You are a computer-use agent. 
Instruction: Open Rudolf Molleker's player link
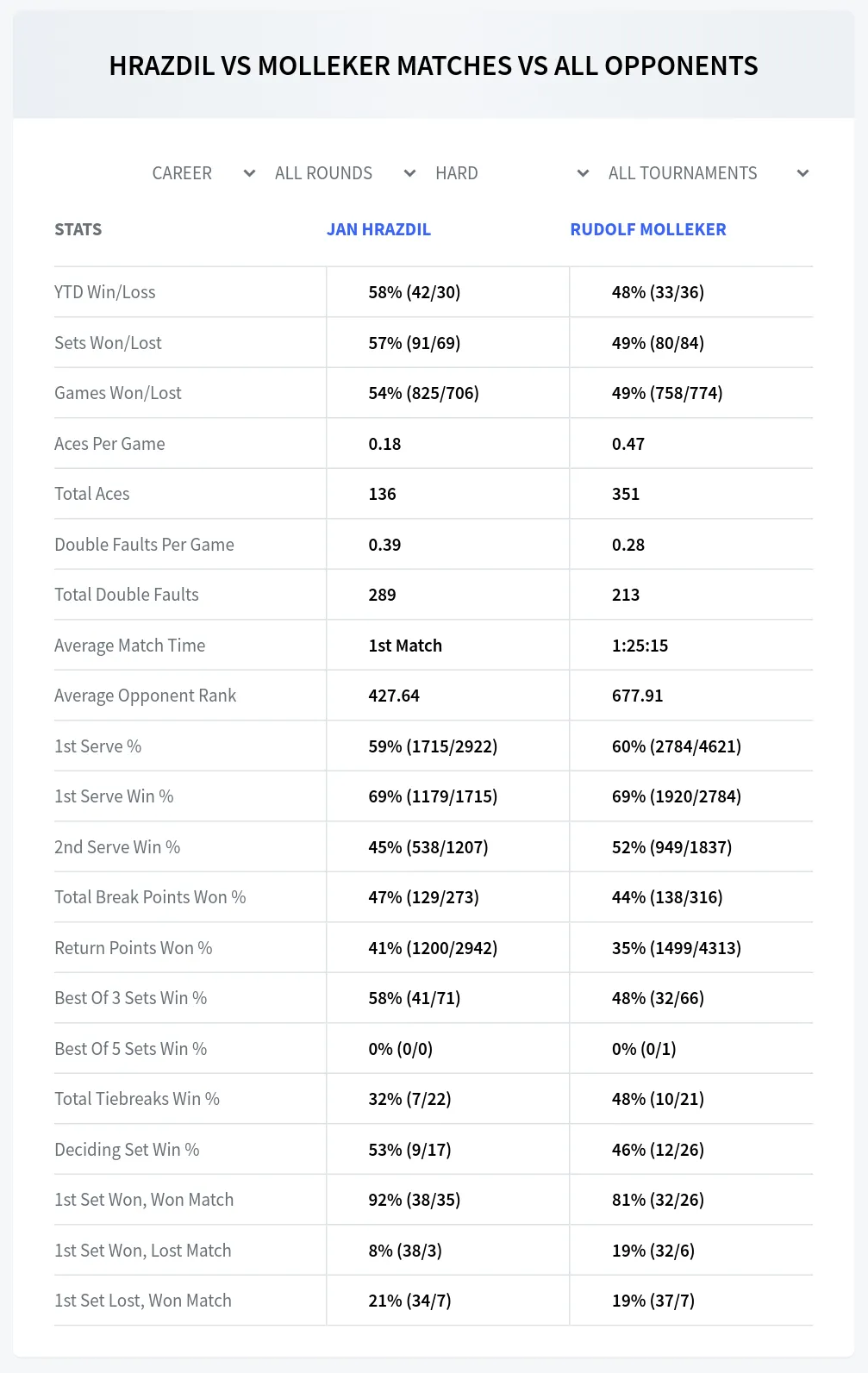(x=648, y=229)
